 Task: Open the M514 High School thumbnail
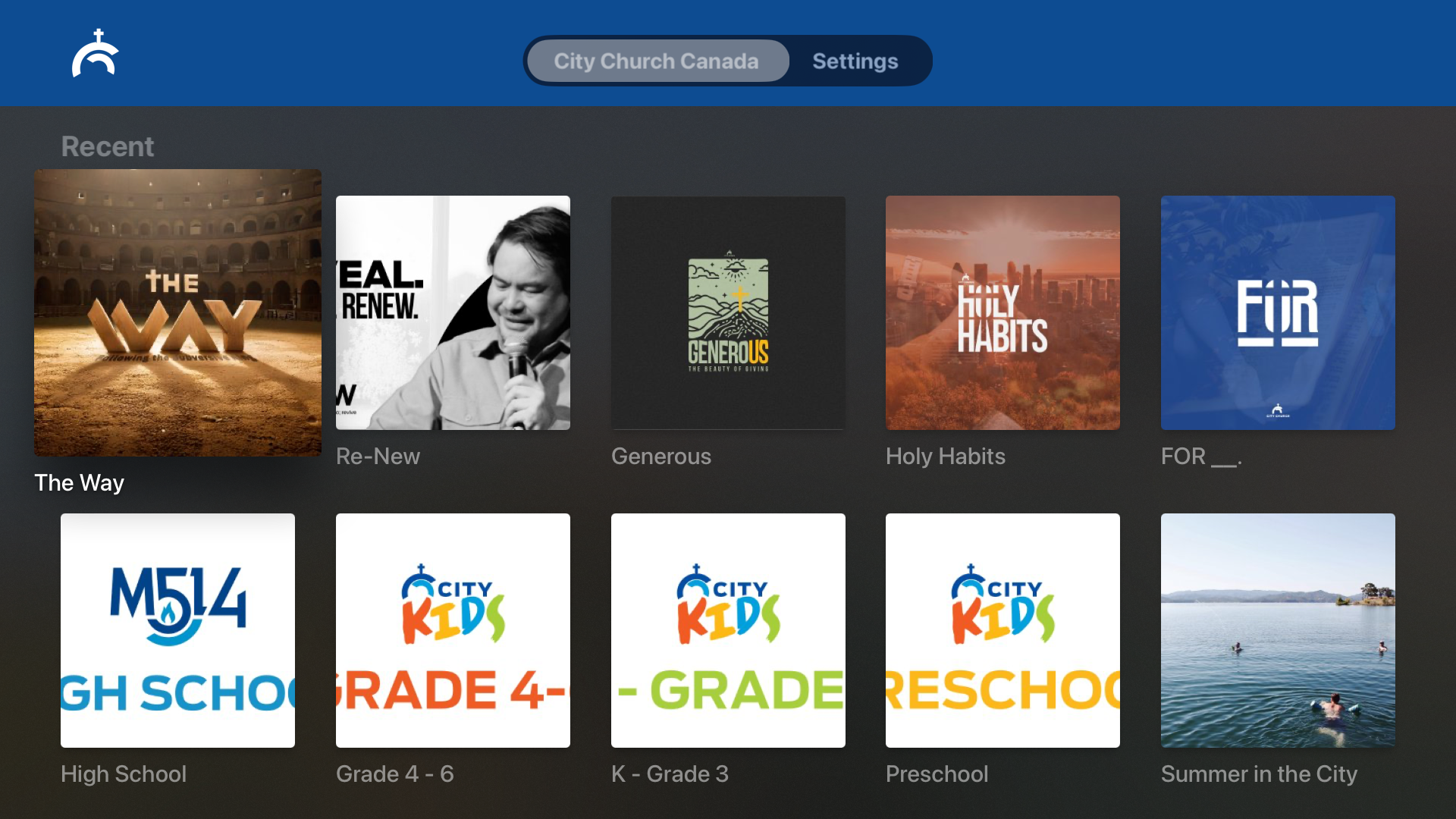coord(177,630)
